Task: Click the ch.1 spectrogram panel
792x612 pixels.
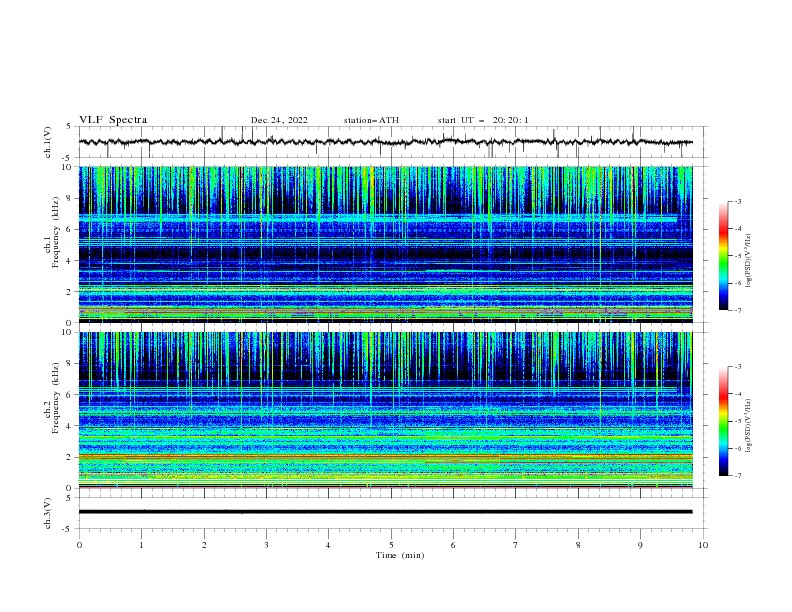Action: coord(386,244)
